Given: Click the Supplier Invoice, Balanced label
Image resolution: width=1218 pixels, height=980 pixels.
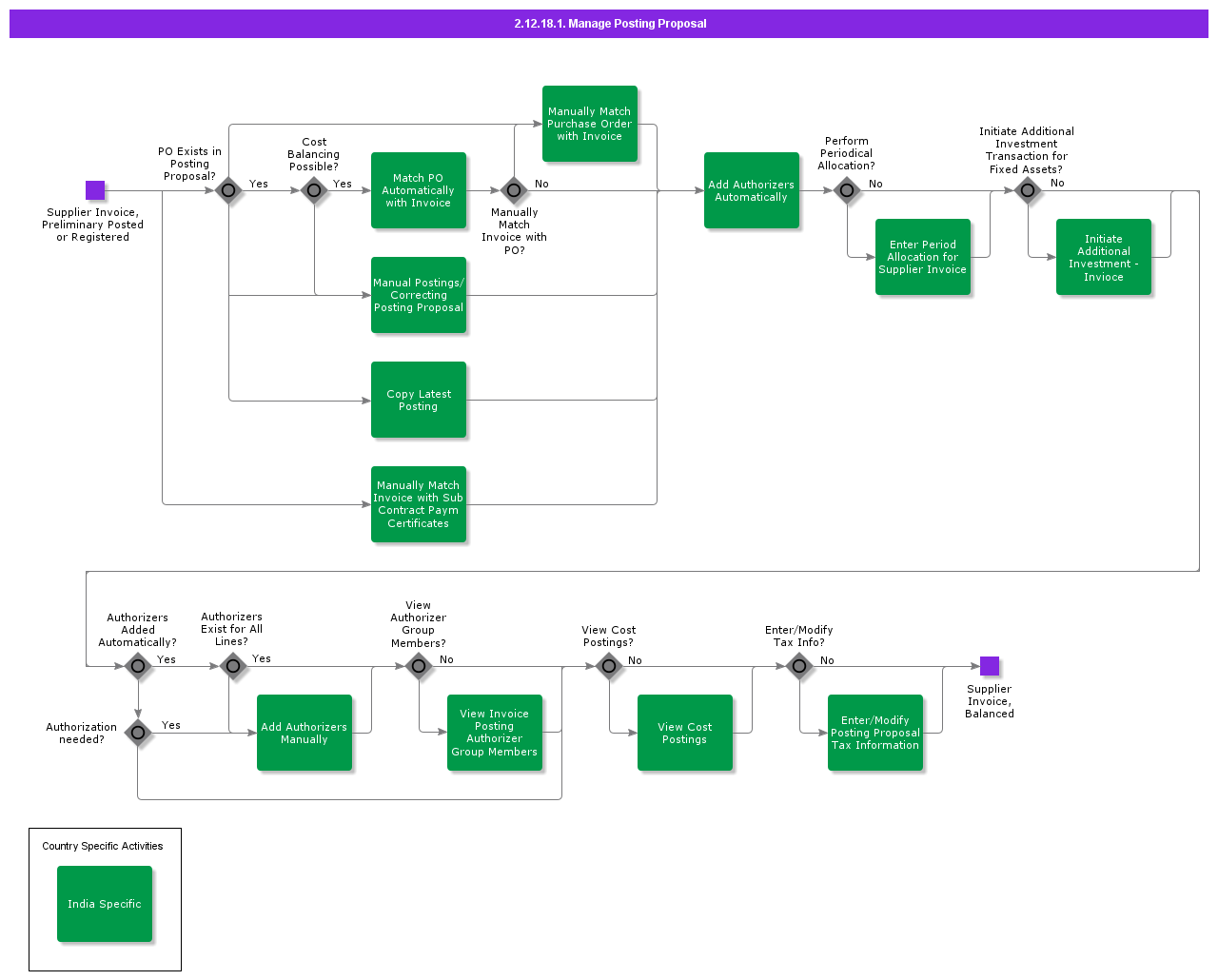Looking at the screenshot, I should pos(990,701).
